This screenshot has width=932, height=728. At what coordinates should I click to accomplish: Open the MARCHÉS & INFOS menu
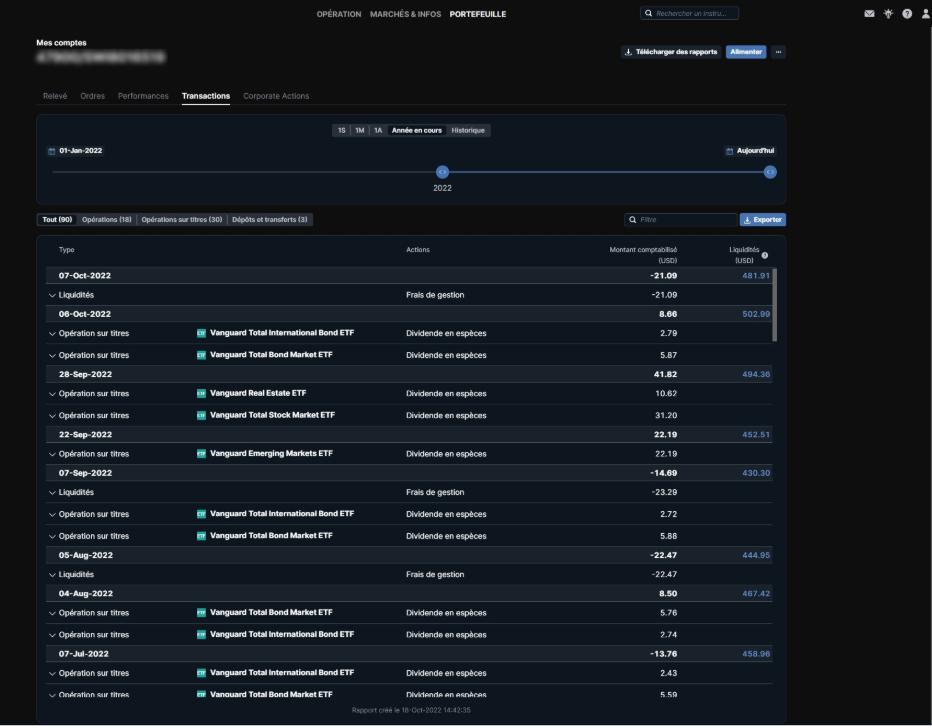[406, 14]
